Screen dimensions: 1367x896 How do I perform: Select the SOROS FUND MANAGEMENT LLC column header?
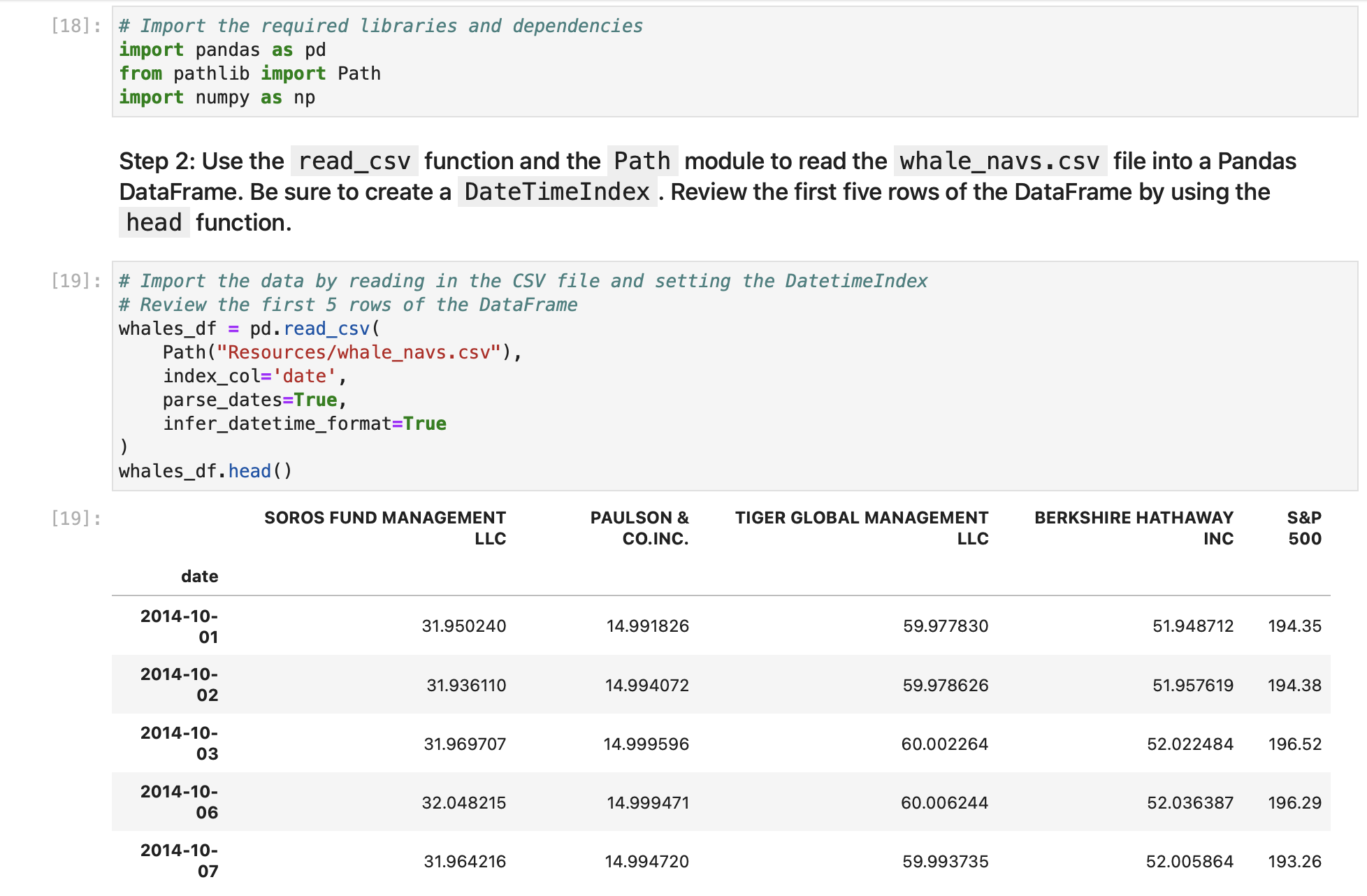point(386,528)
